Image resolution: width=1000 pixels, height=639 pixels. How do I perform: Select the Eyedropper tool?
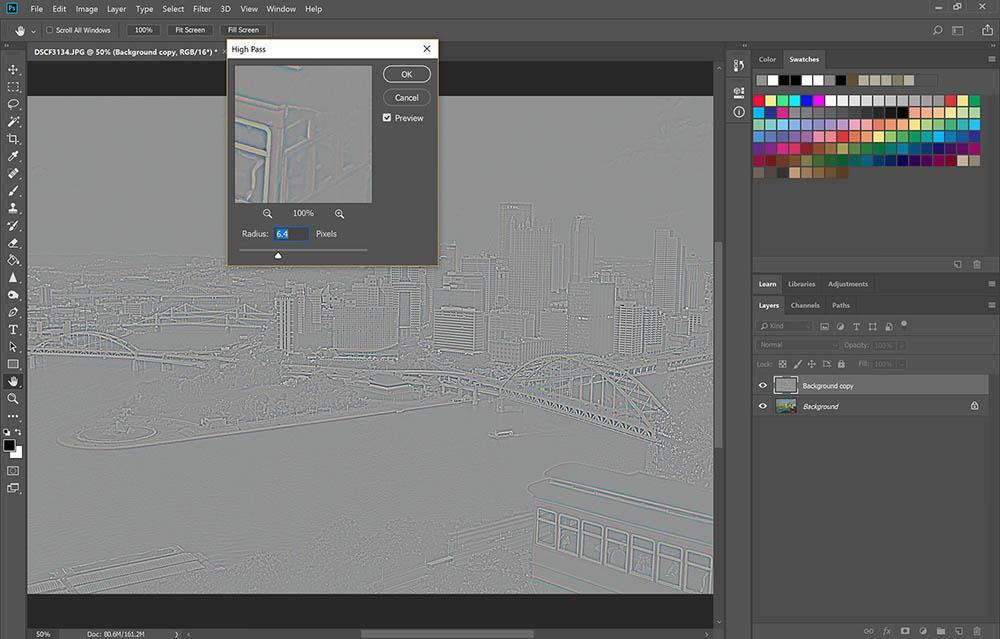pos(14,157)
